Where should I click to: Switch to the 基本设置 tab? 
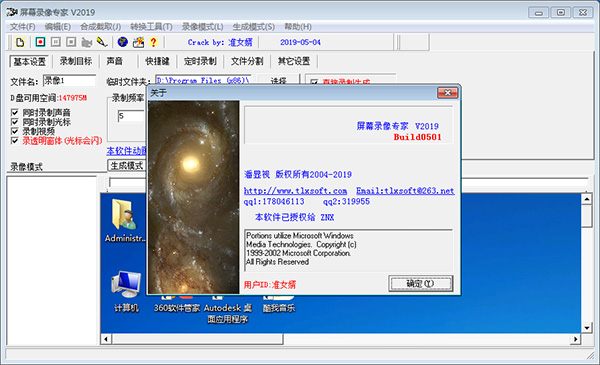pos(29,61)
